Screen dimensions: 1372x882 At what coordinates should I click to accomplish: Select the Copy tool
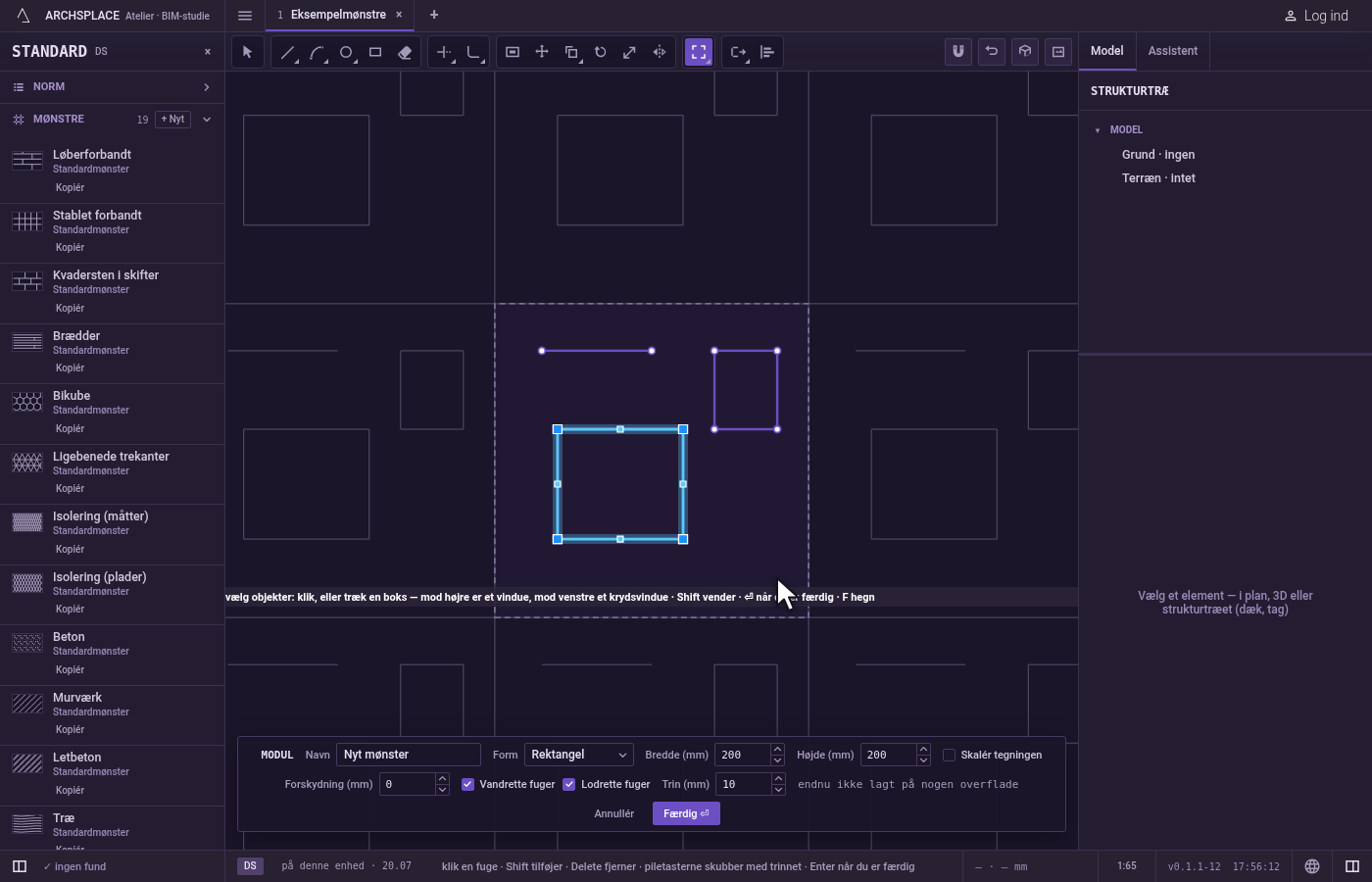571,52
